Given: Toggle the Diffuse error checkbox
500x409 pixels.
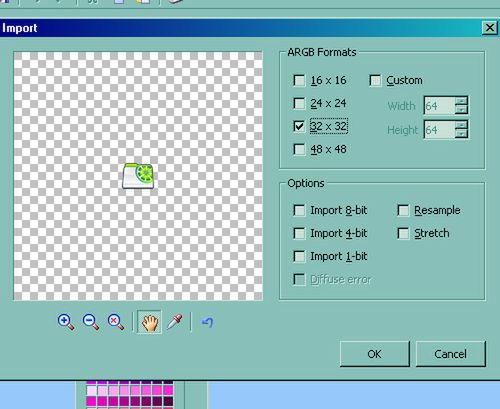Looking at the screenshot, I should (299, 279).
